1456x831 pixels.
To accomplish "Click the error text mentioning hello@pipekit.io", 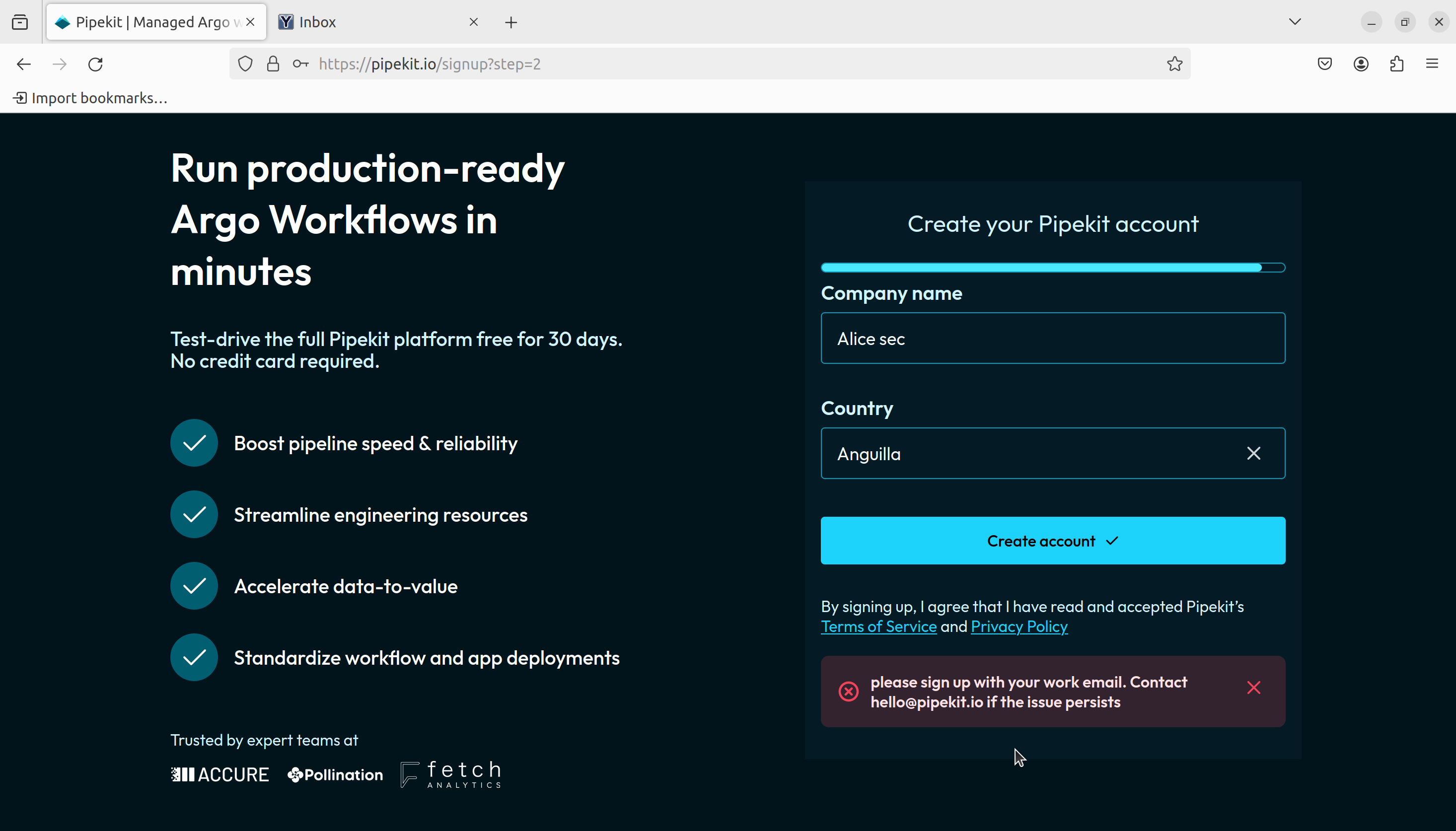I will [1028, 692].
